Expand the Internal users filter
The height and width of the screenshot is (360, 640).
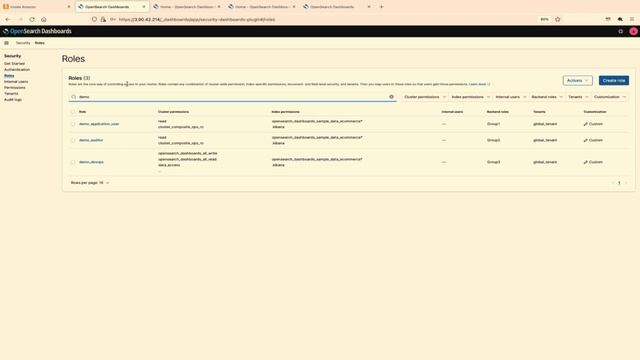pyautogui.click(x=511, y=97)
